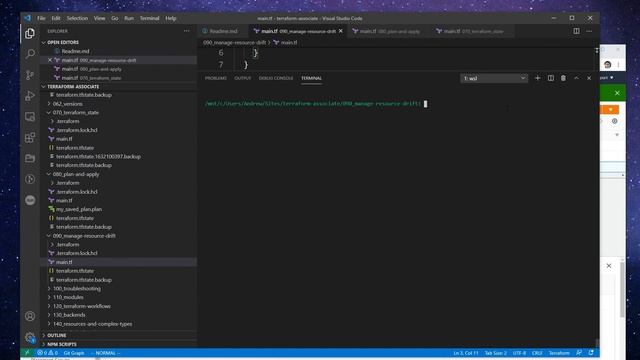Open the Source Control view
This screenshot has width=640, height=360.
30,75
